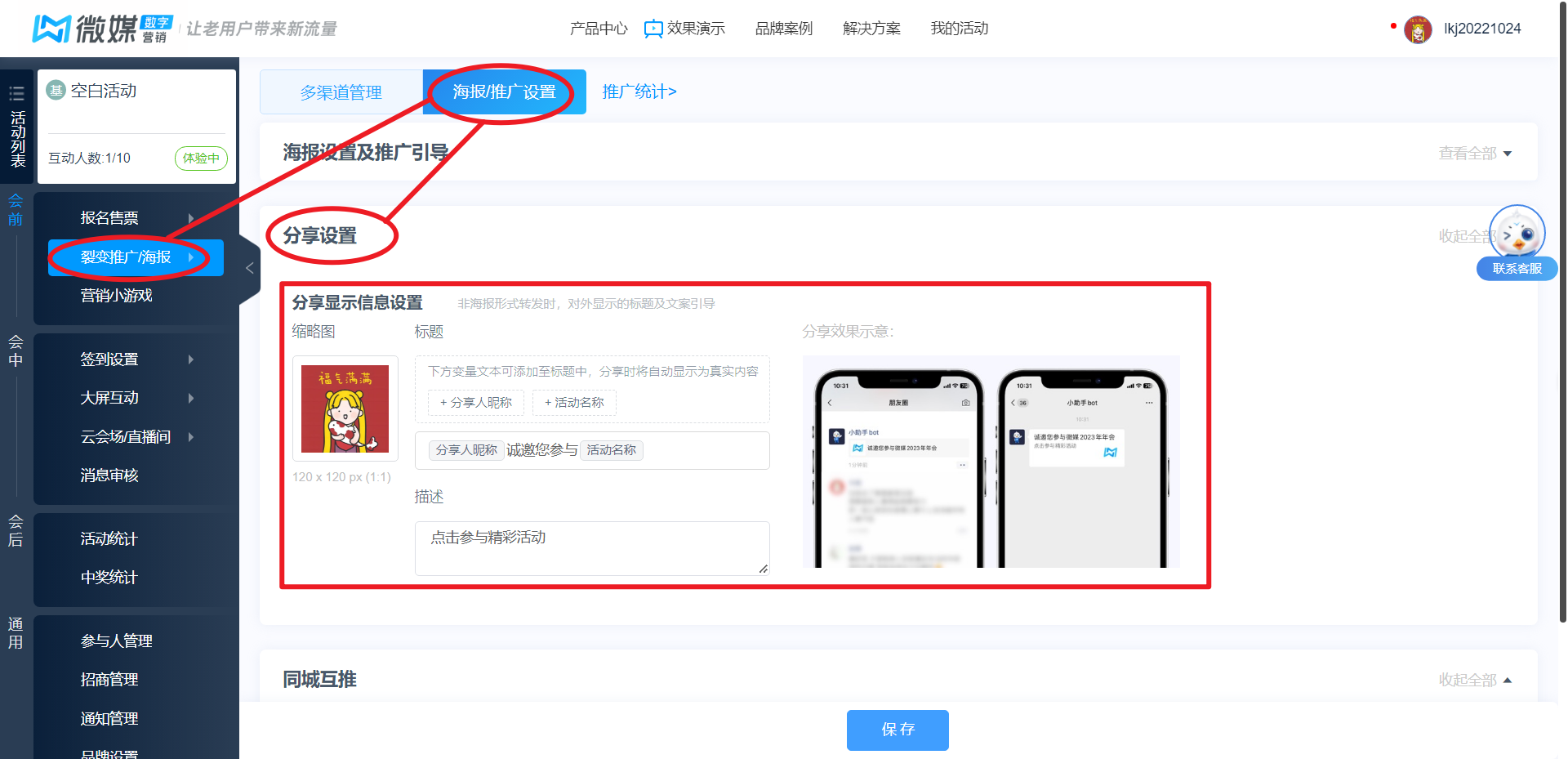Screen dimensions: 1568x759
Task: Open the 联系客服 mascot icon
Action: point(1517,233)
